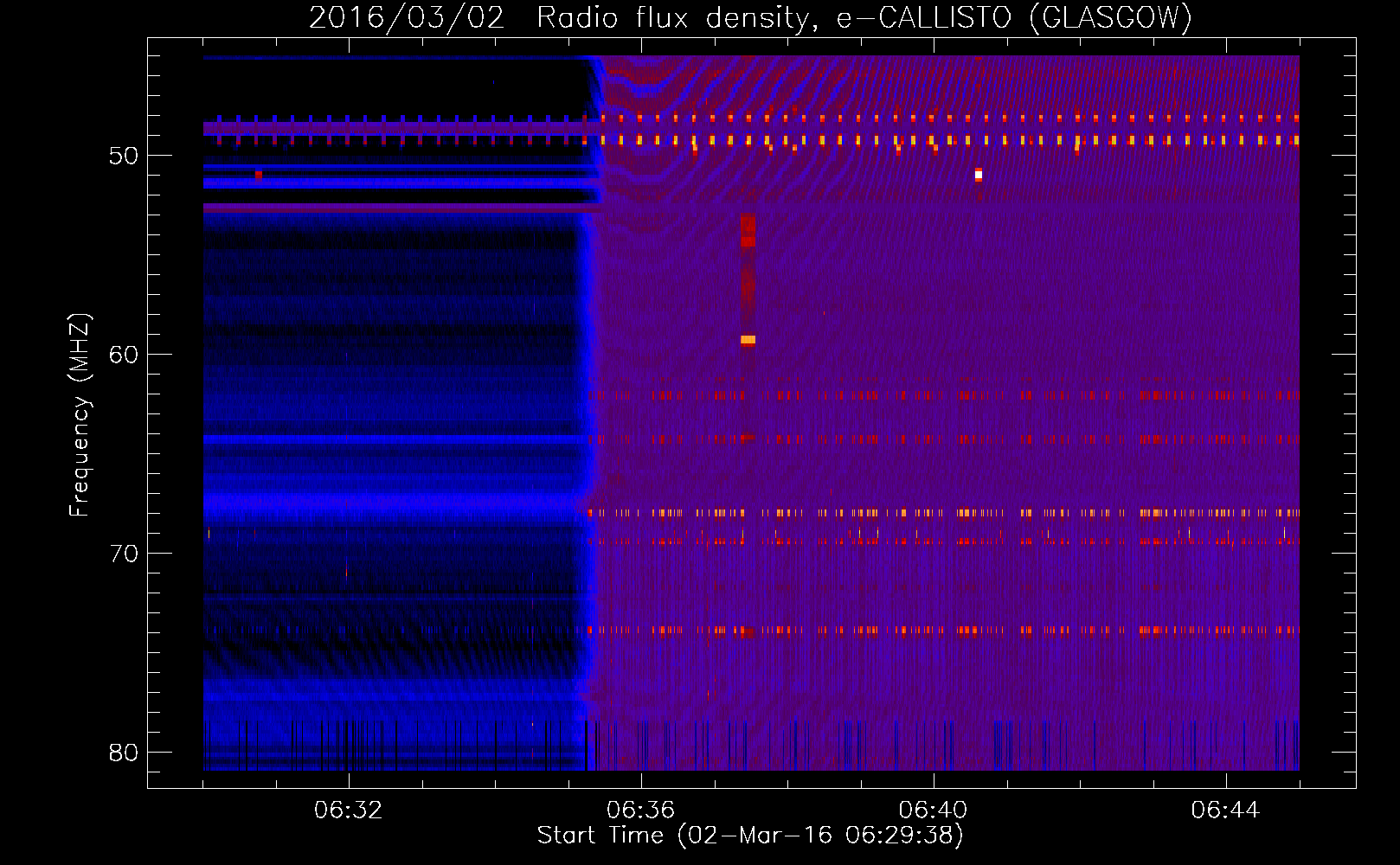Image resolution: width=1400 pixels, height=865 pixels.
Task: Click the 80 frequency tick label
Action: pos(124,753)
